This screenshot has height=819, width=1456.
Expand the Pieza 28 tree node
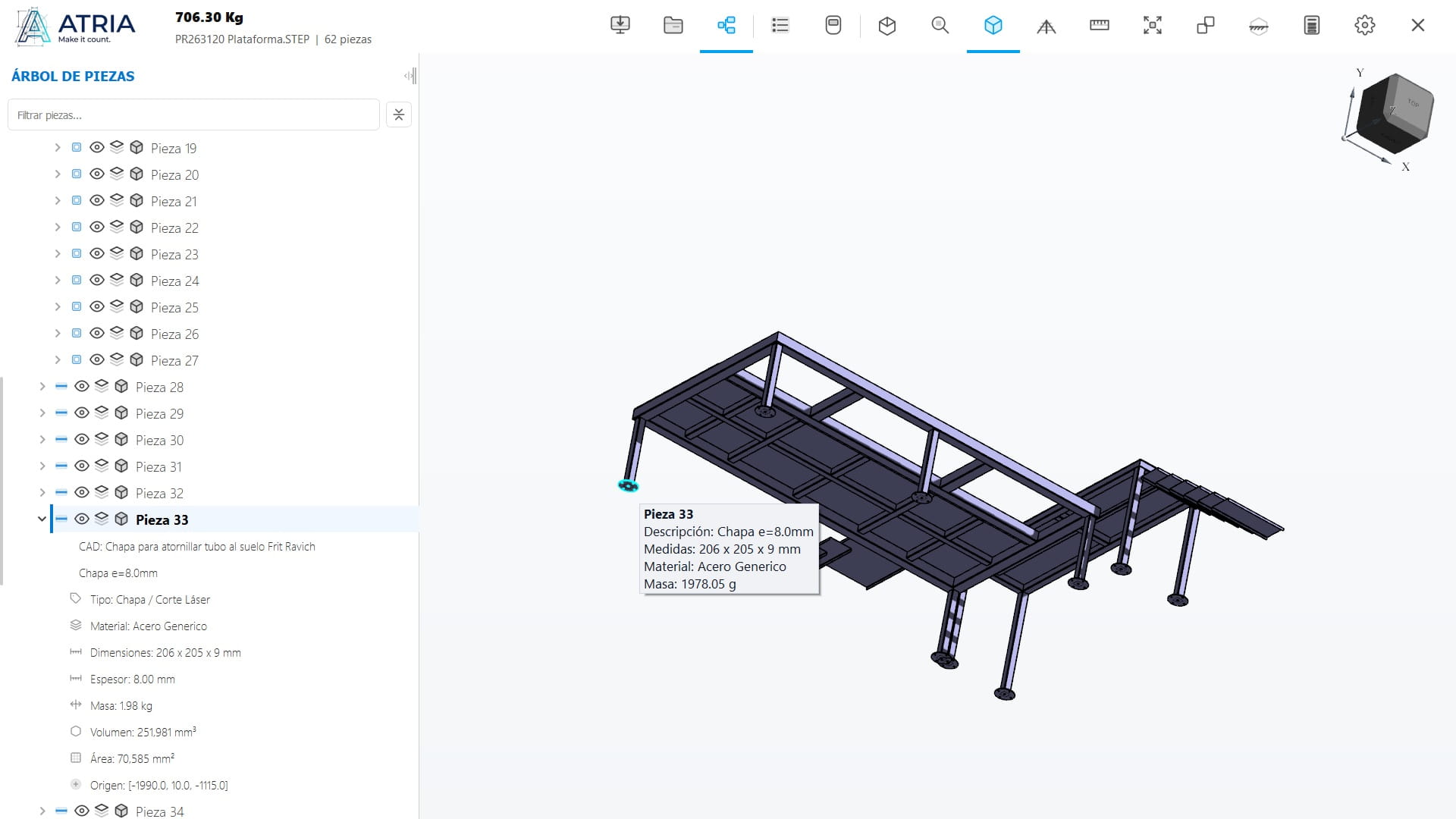point(42,386)
